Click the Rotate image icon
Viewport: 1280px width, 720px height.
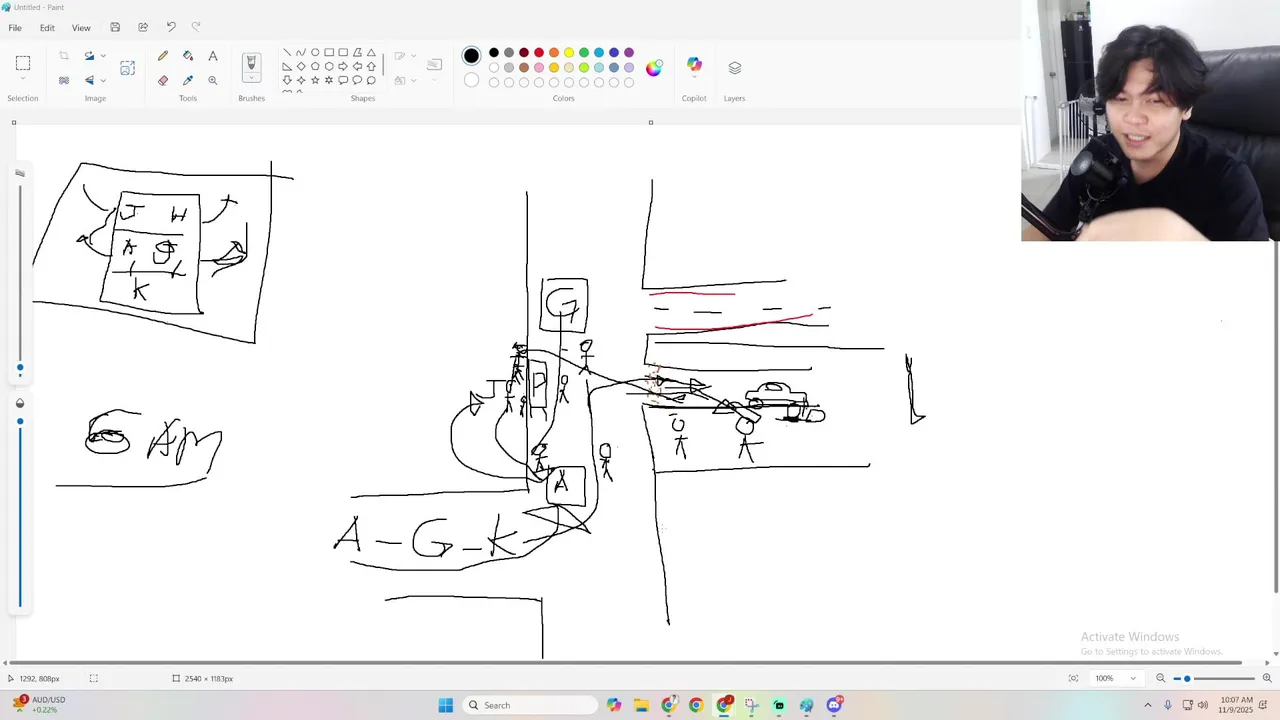click(89, 56)
